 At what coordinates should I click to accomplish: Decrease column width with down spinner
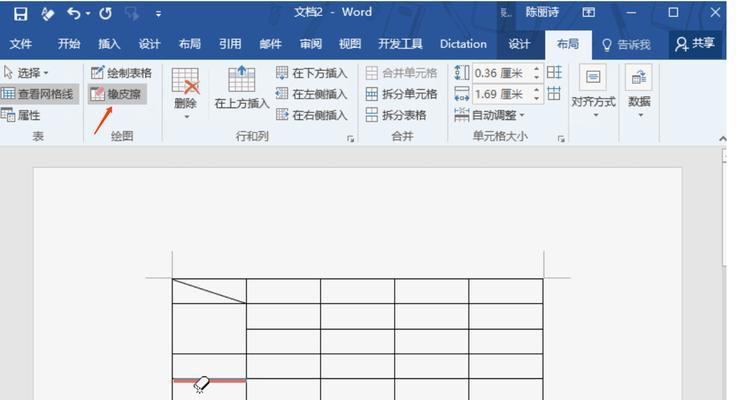click(x=537, y=98)
